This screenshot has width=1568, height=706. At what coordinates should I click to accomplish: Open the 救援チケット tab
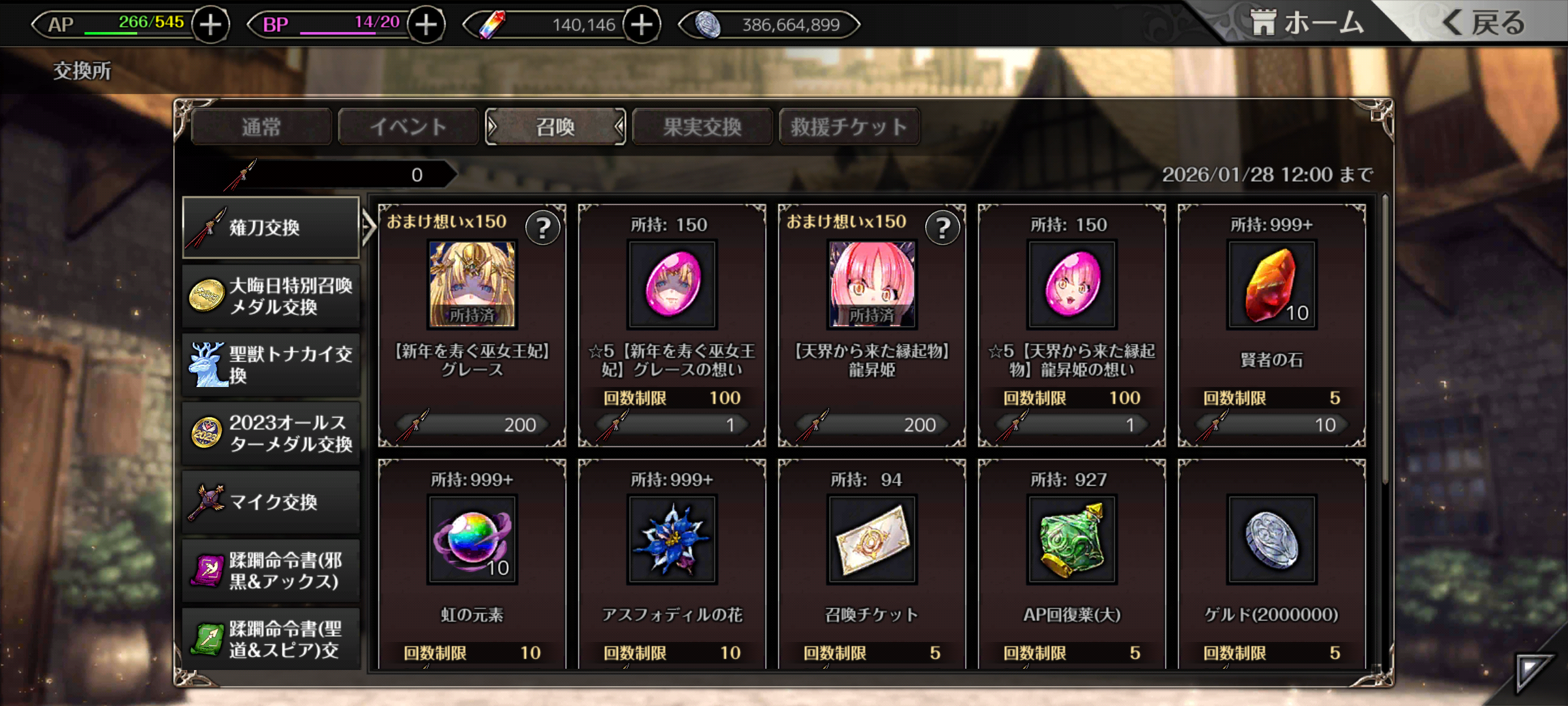pos(849,126)
